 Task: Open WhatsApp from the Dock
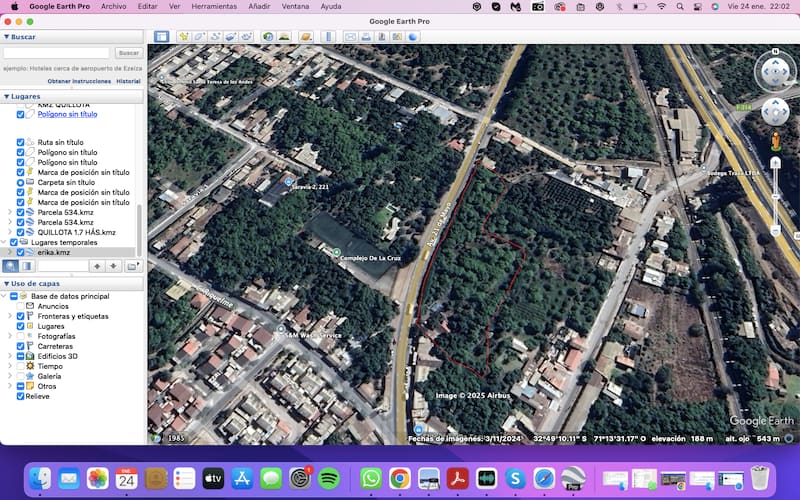tap(371, 479)
